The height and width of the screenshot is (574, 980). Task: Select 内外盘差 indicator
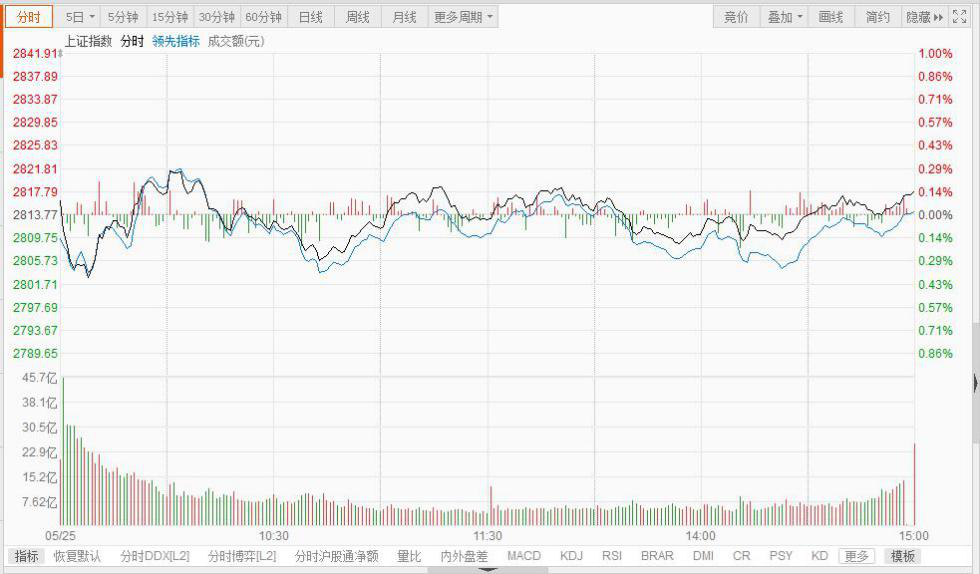point(464,556)
